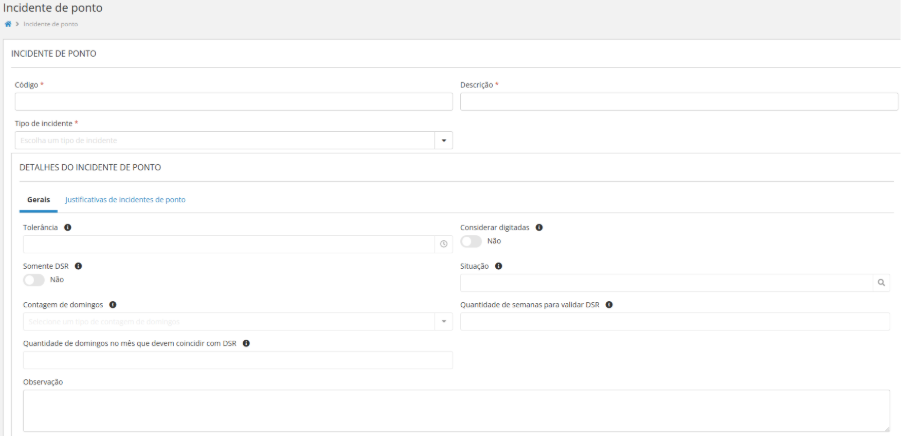Image resolution: width=901 pixels, height=436 pixels.
Task: Click the DETALHES DO INCIDENTE DE PONTO heading
Action: pyautogui.click(x=90, y=168)
